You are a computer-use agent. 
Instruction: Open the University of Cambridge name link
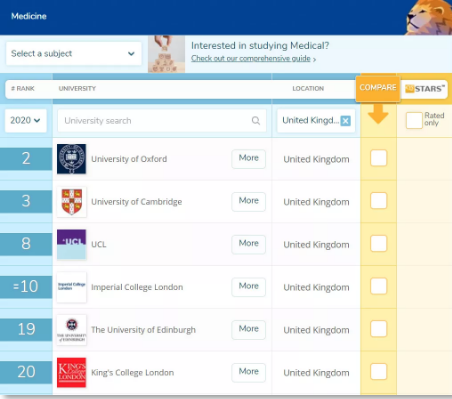[x=137, y=202]
